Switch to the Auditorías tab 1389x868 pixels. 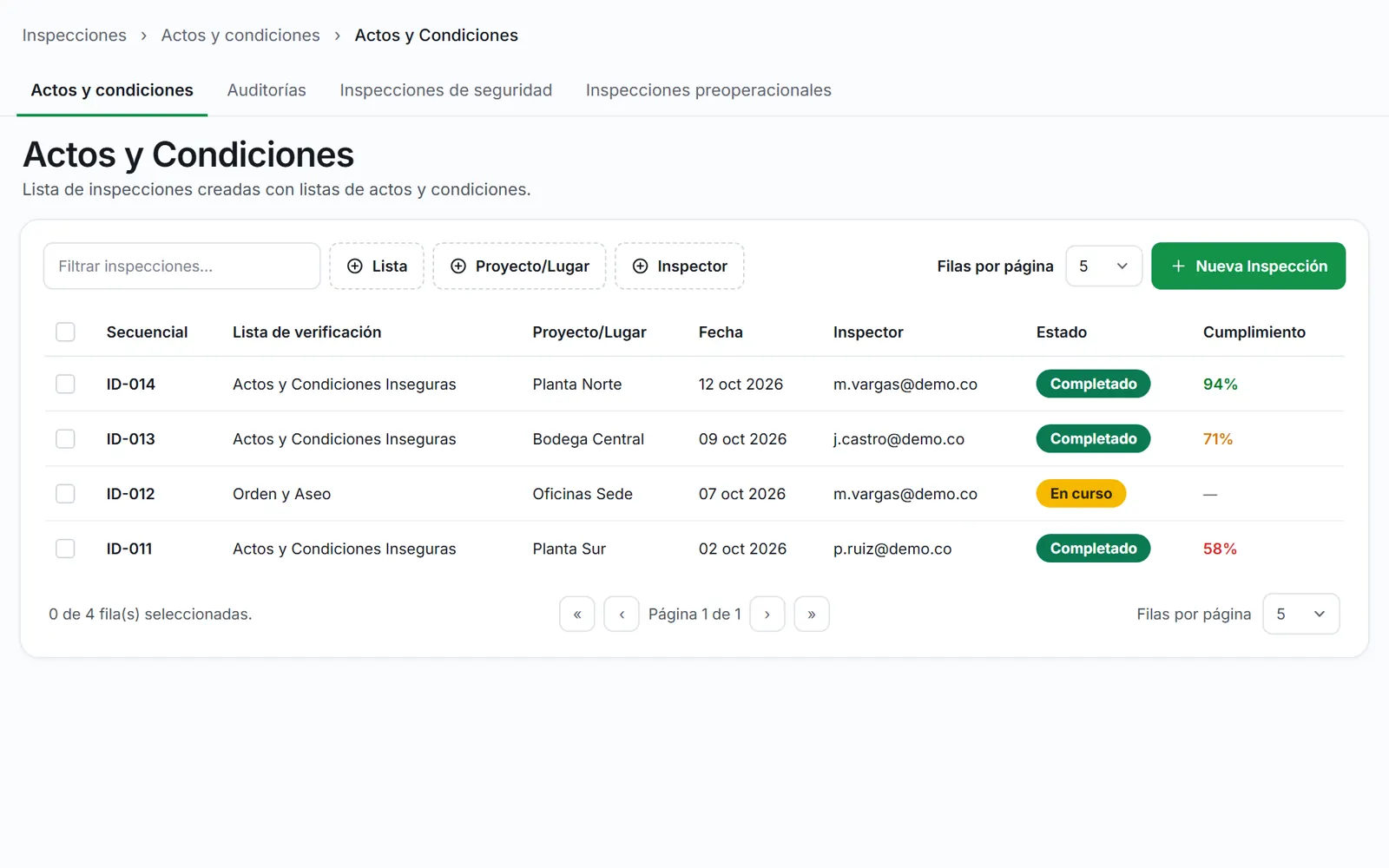point(267,90)
